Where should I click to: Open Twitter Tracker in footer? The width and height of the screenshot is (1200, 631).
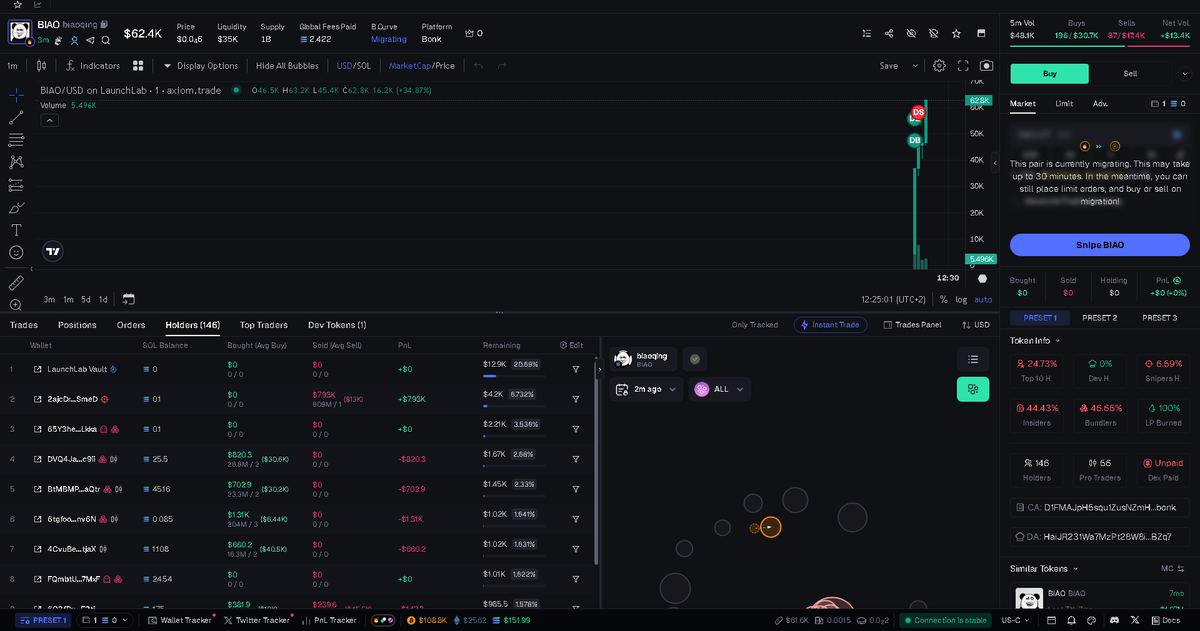(256, 620)
